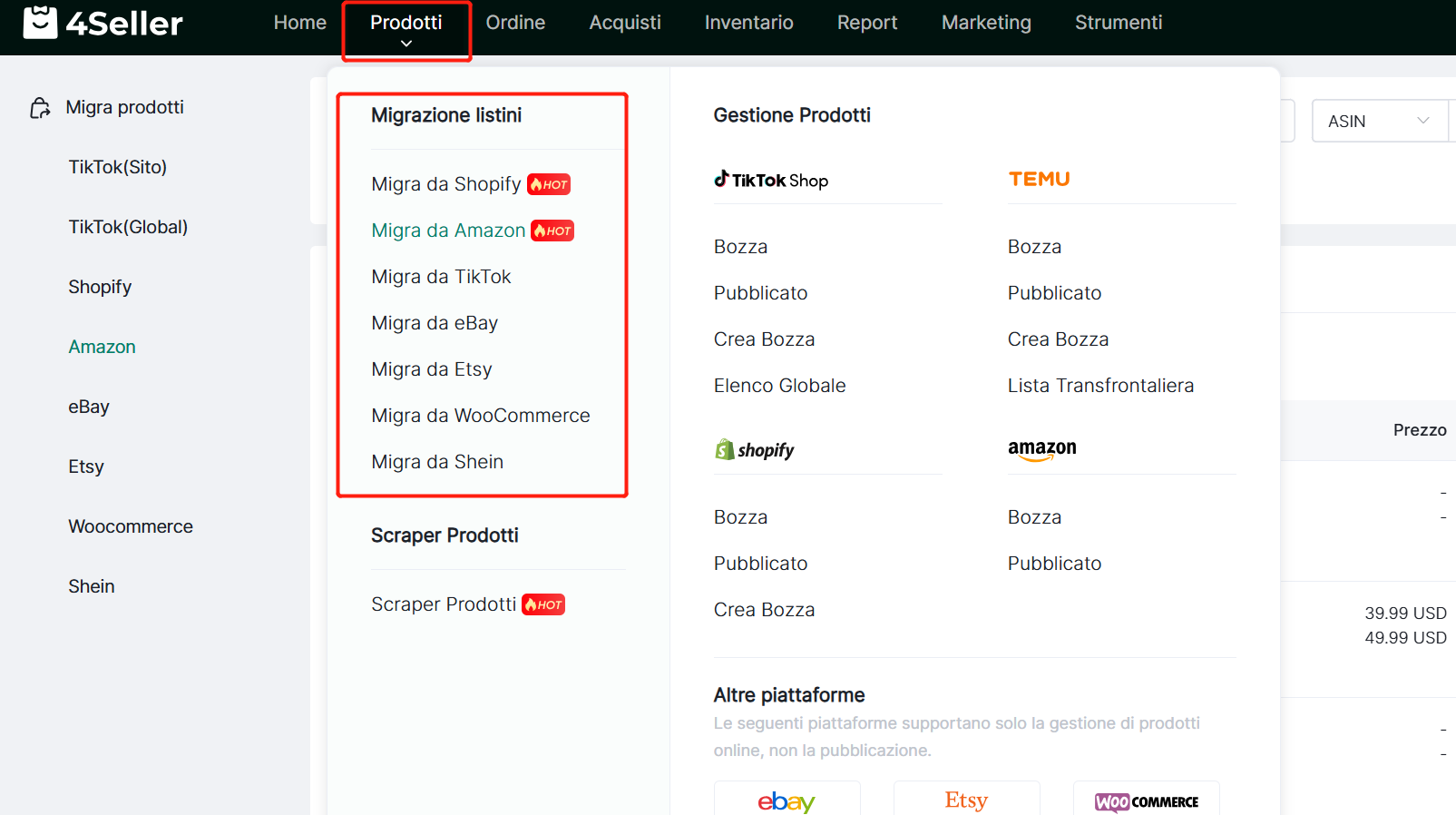The width and height of the screenshot is (1456, 815).
Task: Select Migra da Shopify
Action: [x=446, y=184]
